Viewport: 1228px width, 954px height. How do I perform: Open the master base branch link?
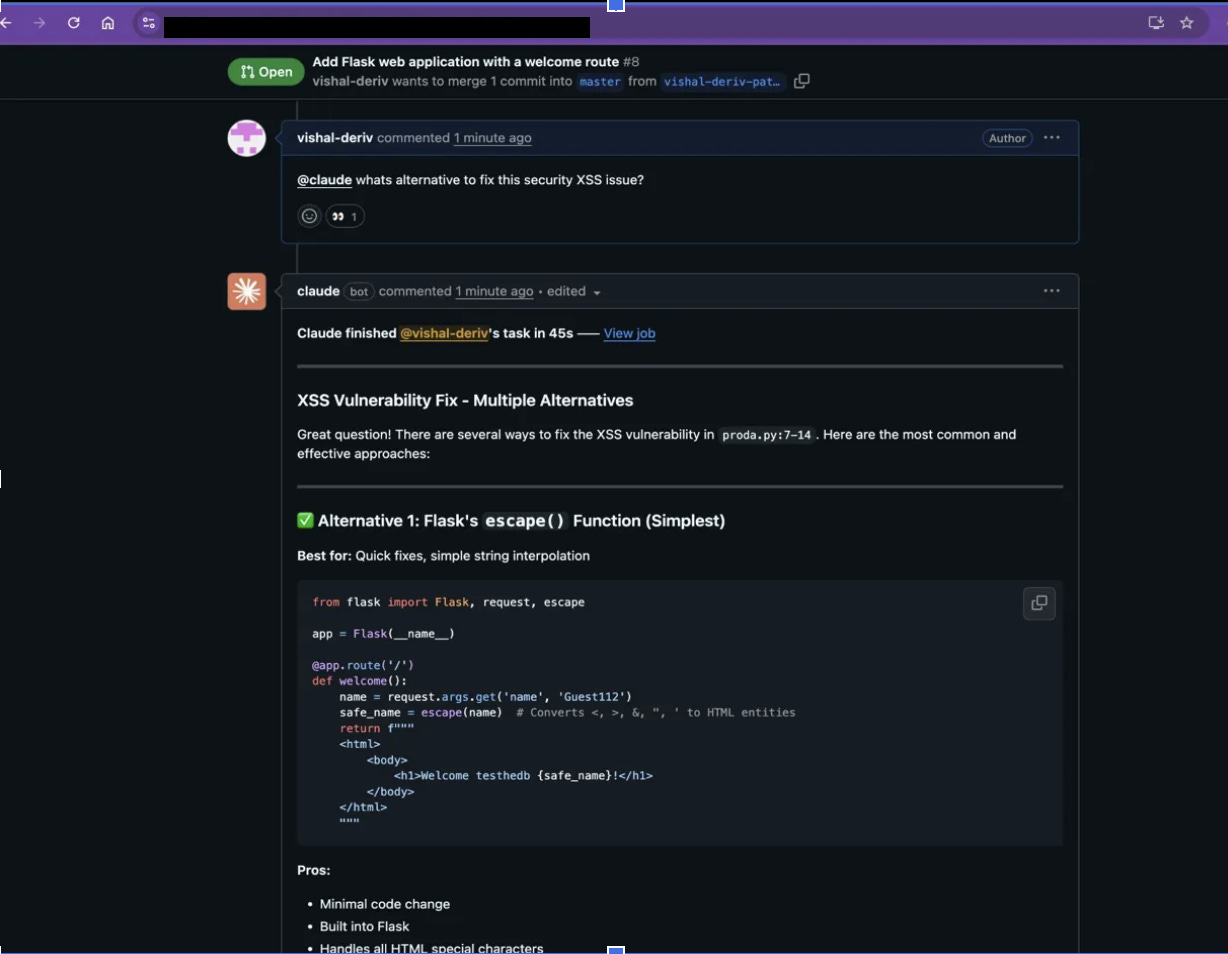(600, 82)
